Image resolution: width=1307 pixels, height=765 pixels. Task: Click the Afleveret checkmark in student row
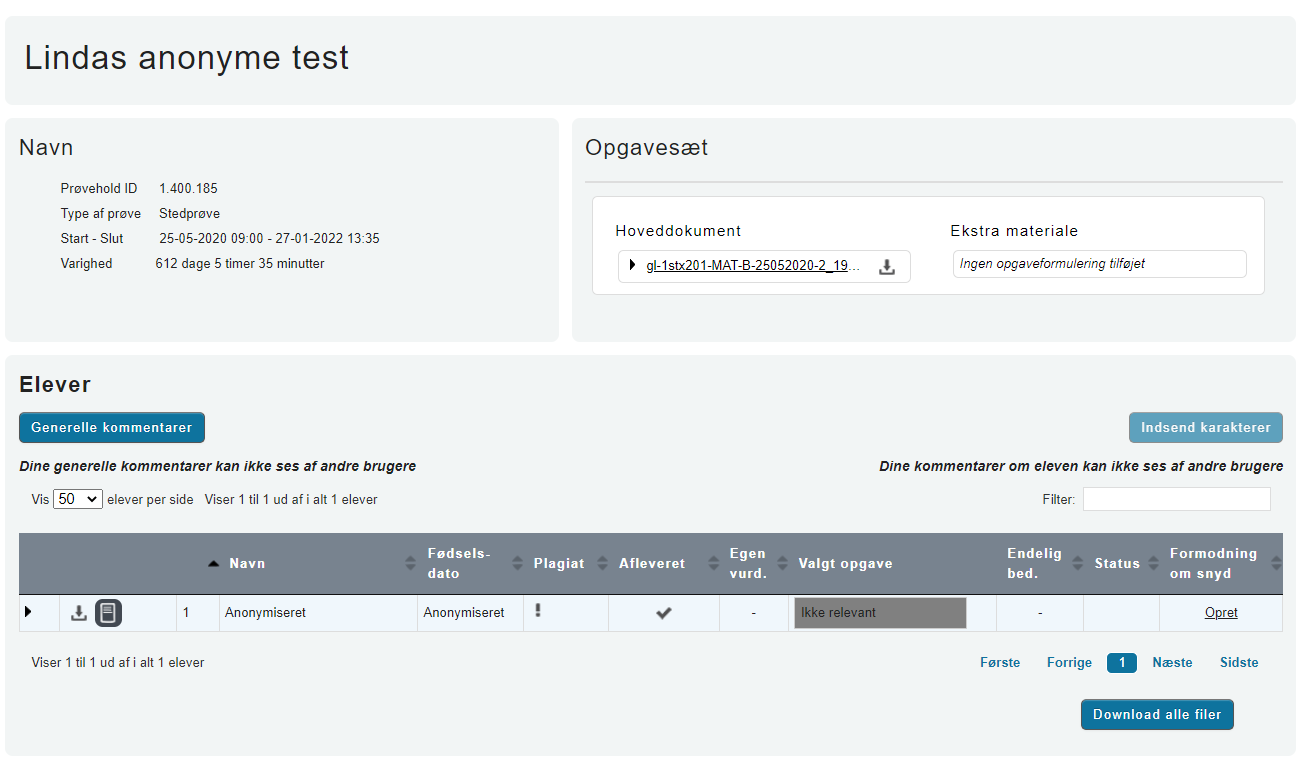[x=663, y=613]
